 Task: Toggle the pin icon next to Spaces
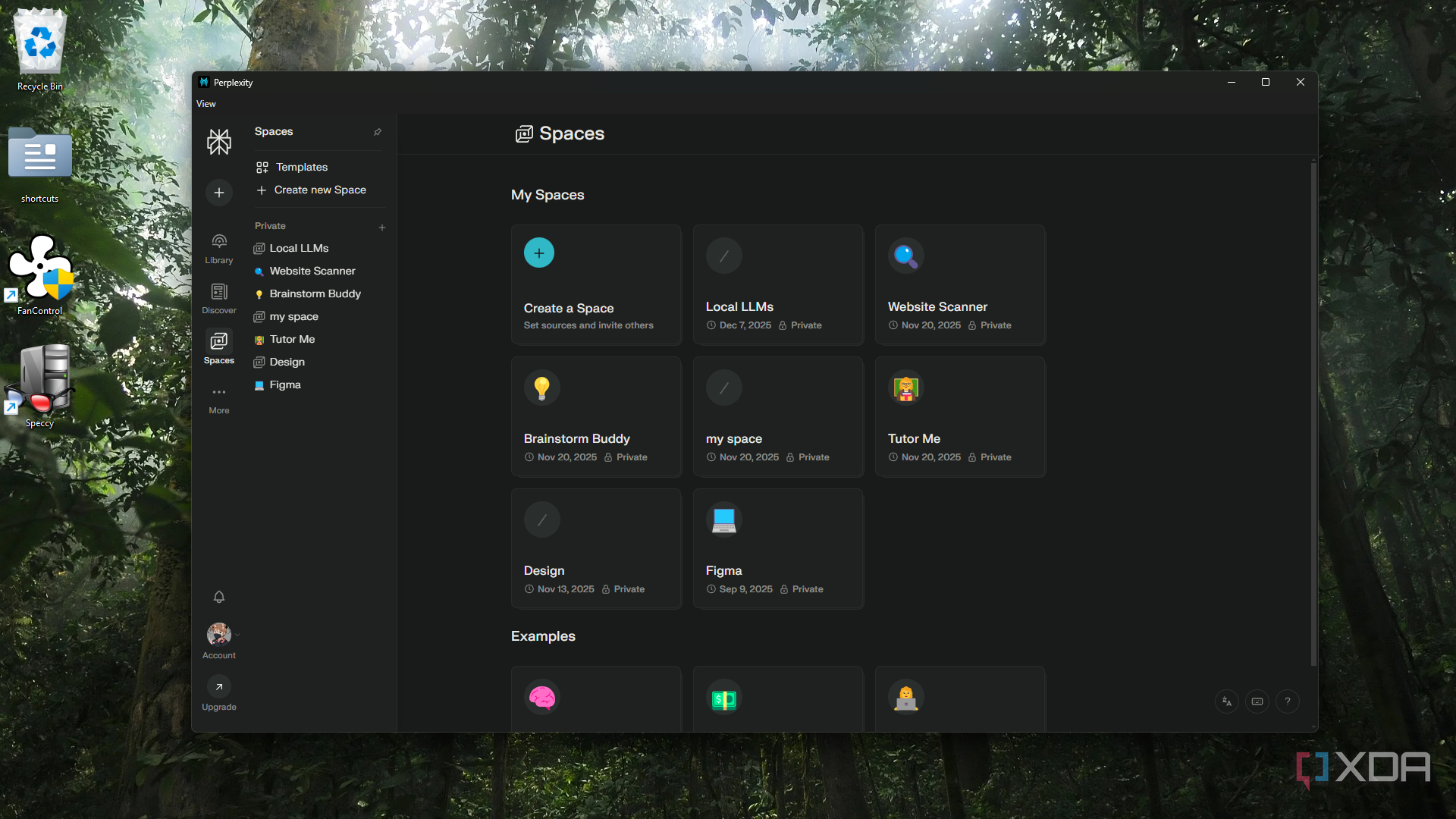[378, 132]
